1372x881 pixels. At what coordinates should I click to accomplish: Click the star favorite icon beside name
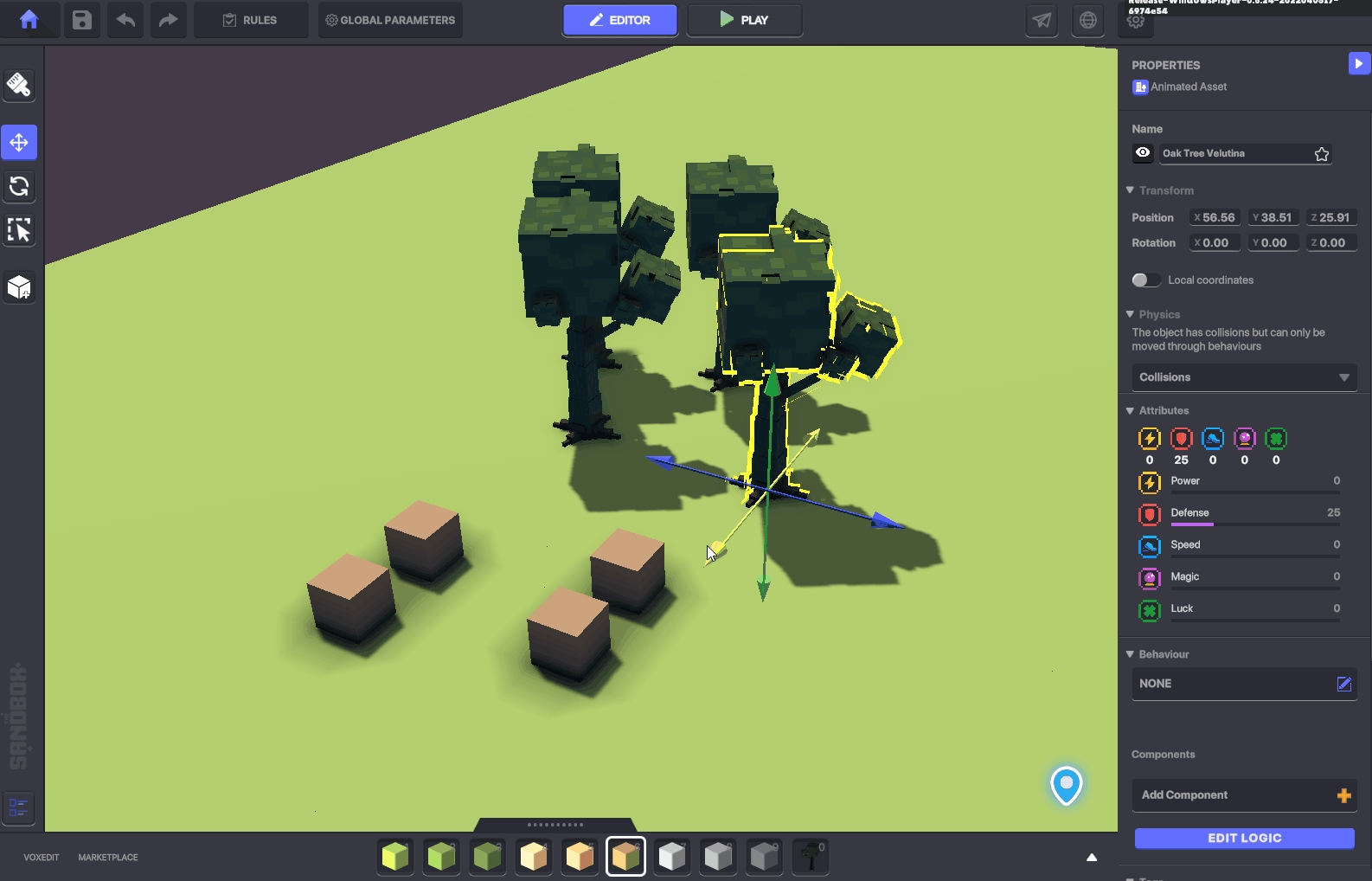(1321, 154)
